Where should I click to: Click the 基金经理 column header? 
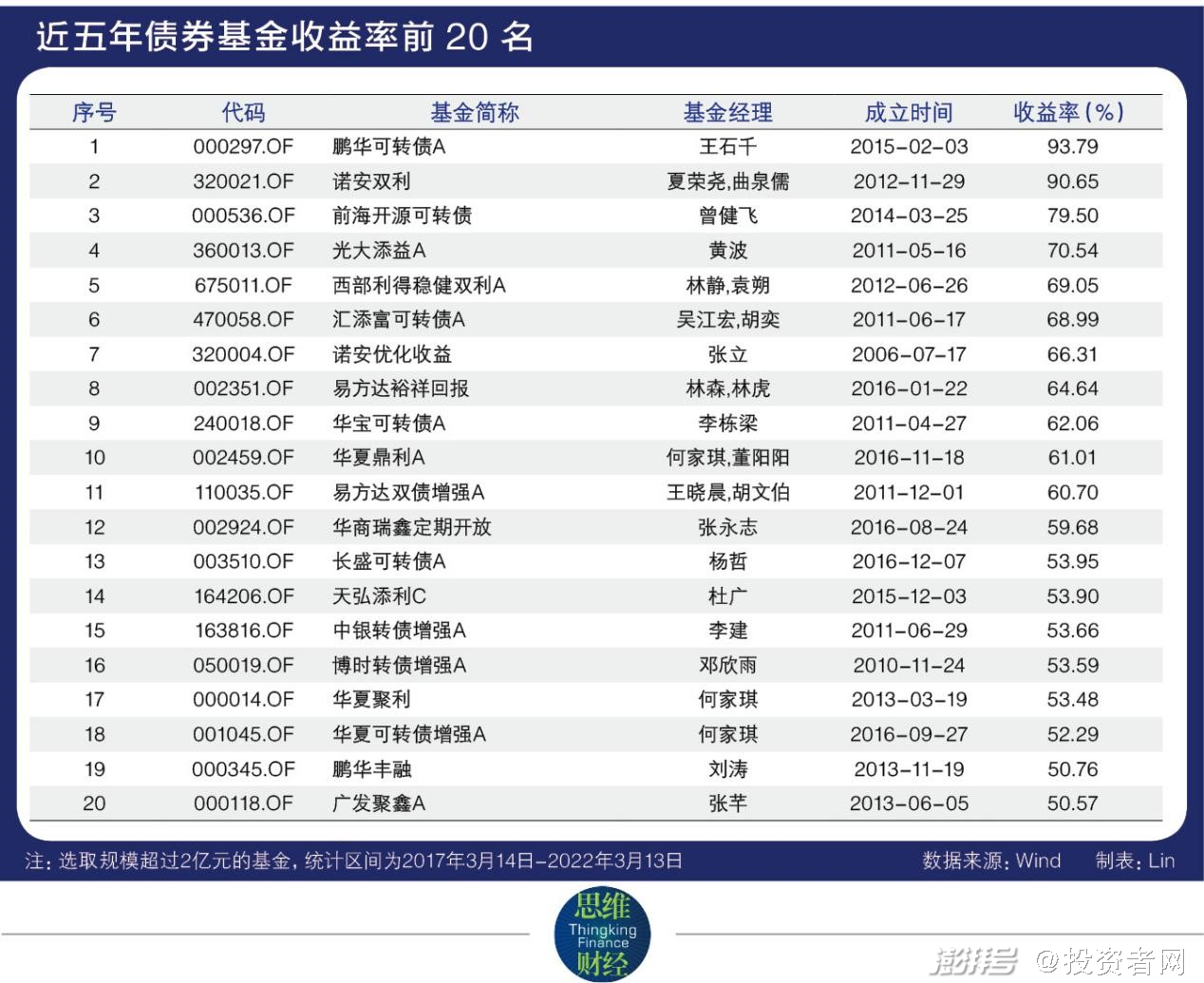coord(728,112)
